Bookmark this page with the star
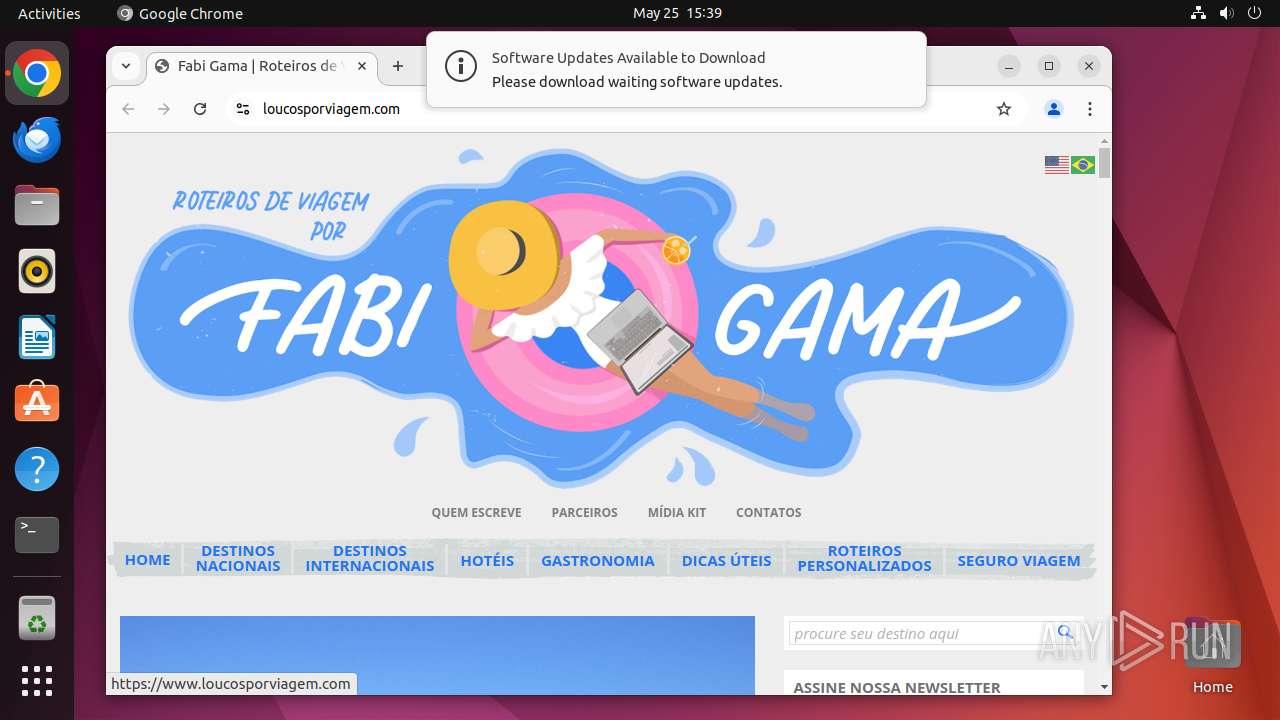The height and width of the screenshot is (720, 1280). click(1004, 109)
